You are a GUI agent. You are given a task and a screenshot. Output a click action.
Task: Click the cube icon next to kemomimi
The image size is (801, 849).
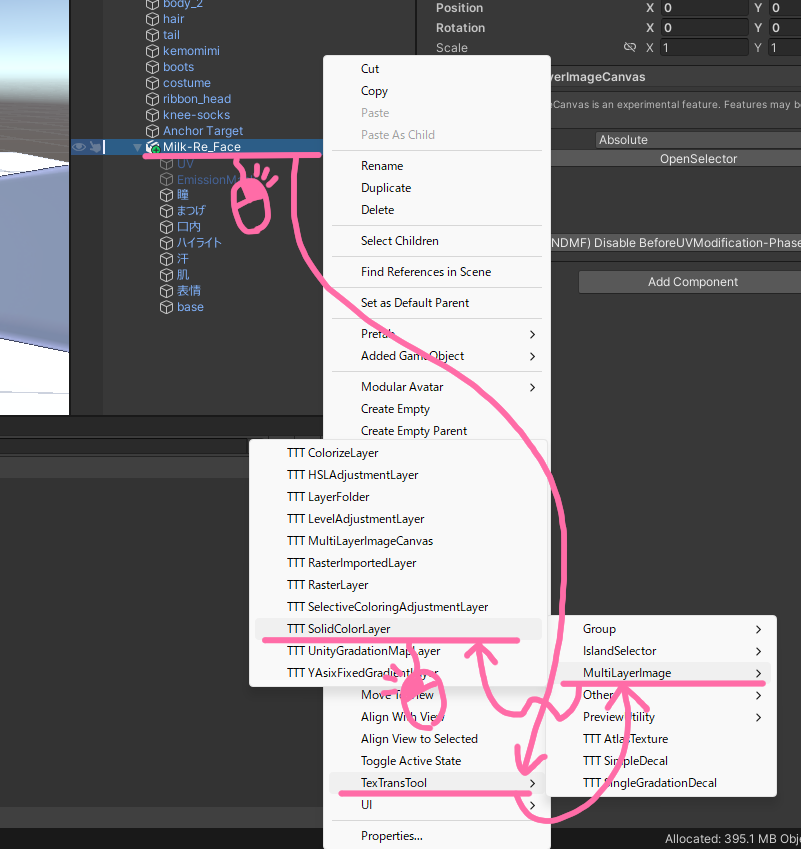click(x=150, y=50)
